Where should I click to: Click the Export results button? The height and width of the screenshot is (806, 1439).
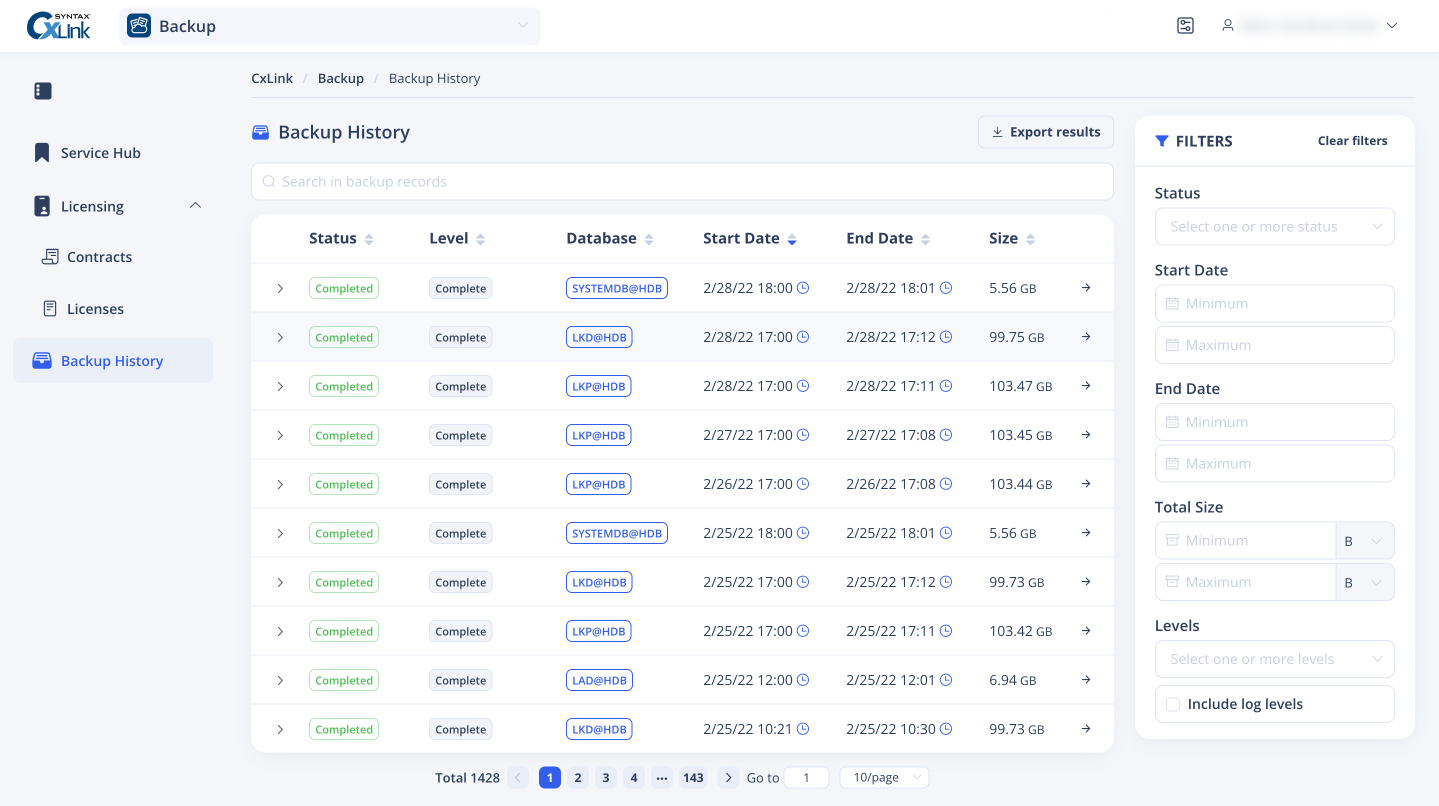[1045, 131]
